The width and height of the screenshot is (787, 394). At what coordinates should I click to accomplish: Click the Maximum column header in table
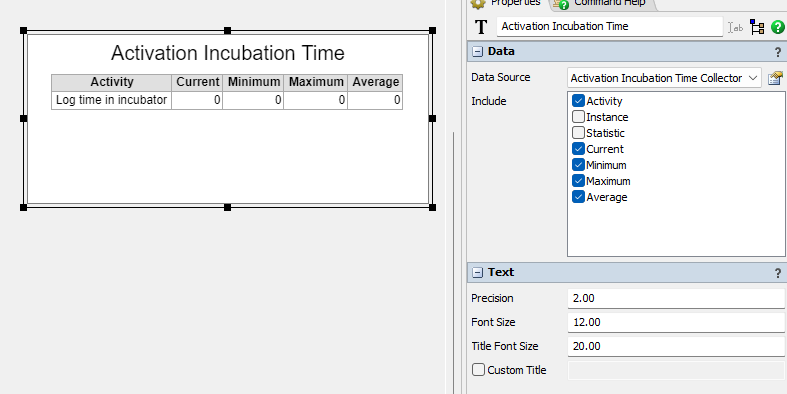coord(316,82)
